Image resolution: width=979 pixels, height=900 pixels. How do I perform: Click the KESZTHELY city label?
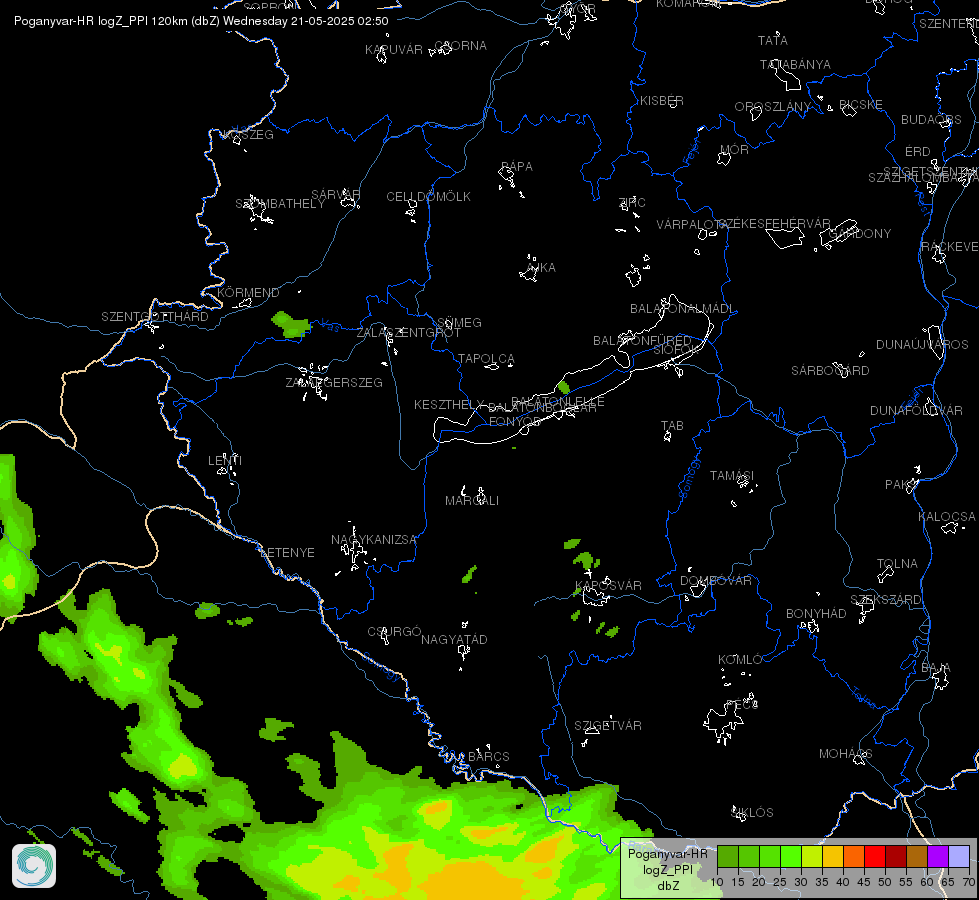click(449, 405)
